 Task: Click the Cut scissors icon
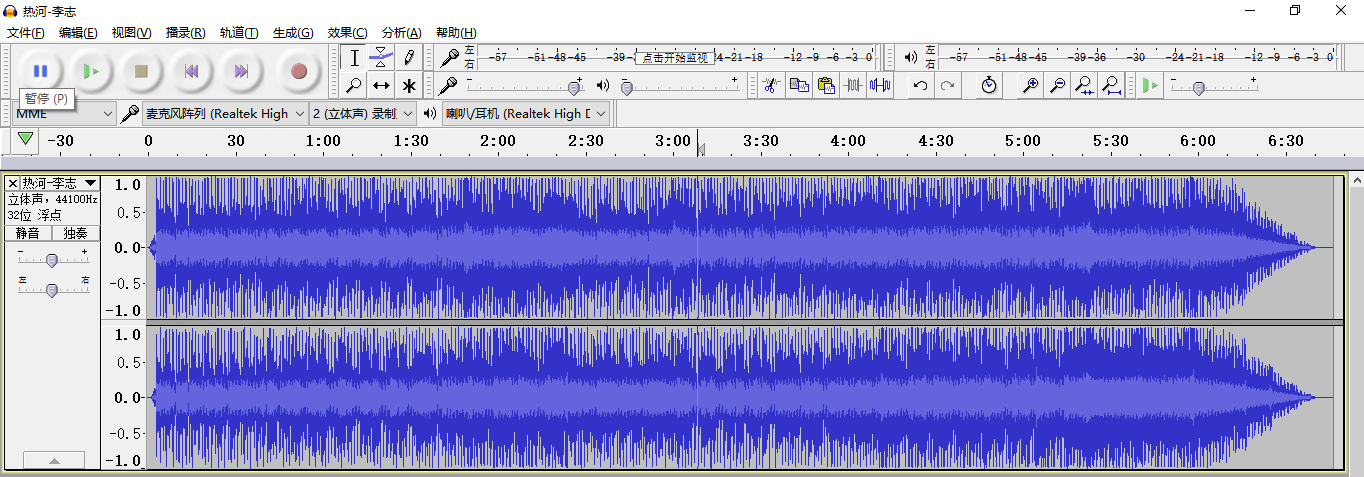click(770, 85)
